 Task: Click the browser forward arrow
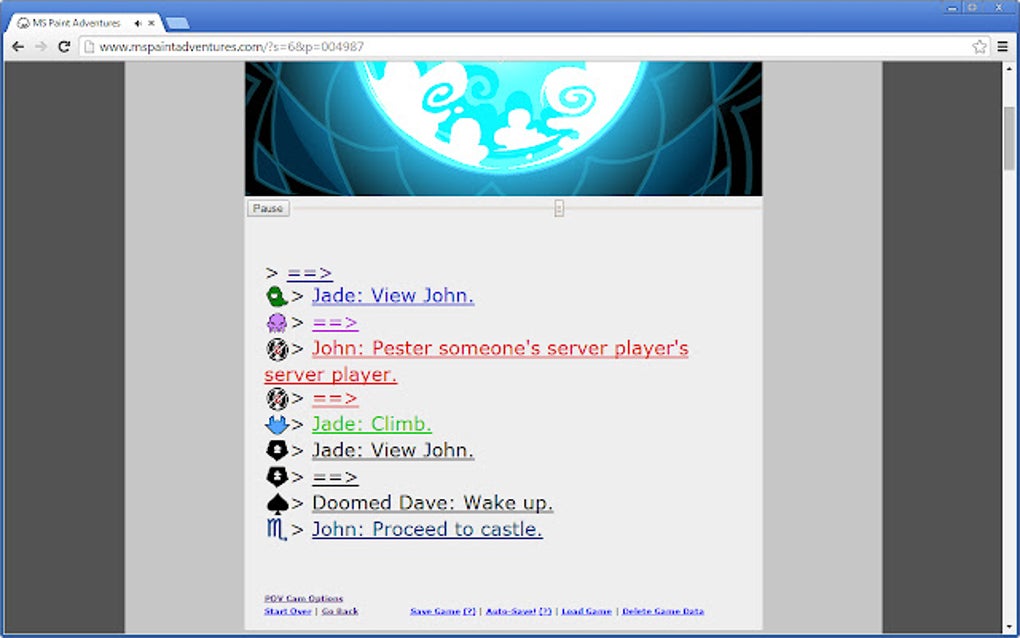click(x=41, y=47)
